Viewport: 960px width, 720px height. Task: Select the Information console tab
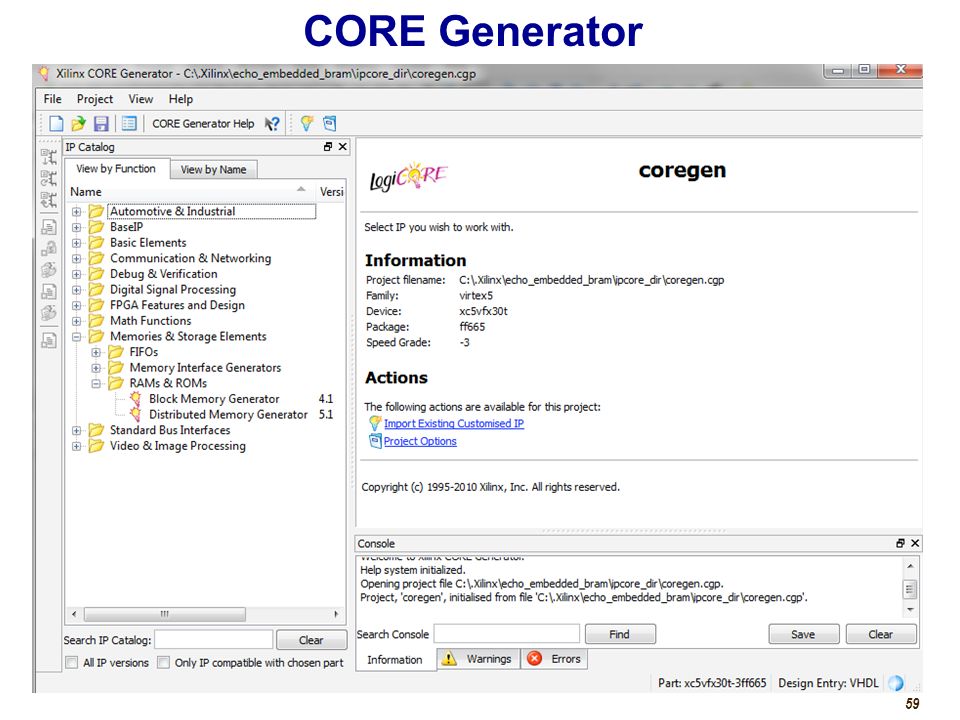(395, 659)
